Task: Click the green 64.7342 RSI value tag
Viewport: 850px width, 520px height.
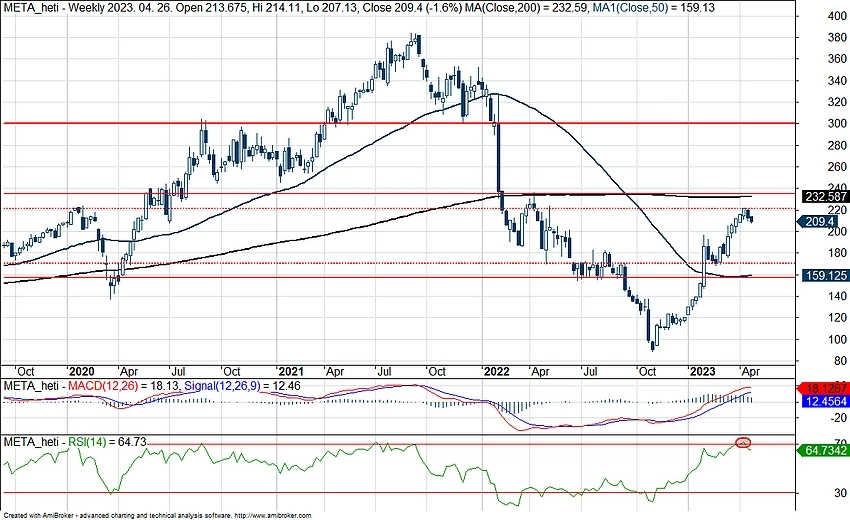Action: [x=822, y=450]
